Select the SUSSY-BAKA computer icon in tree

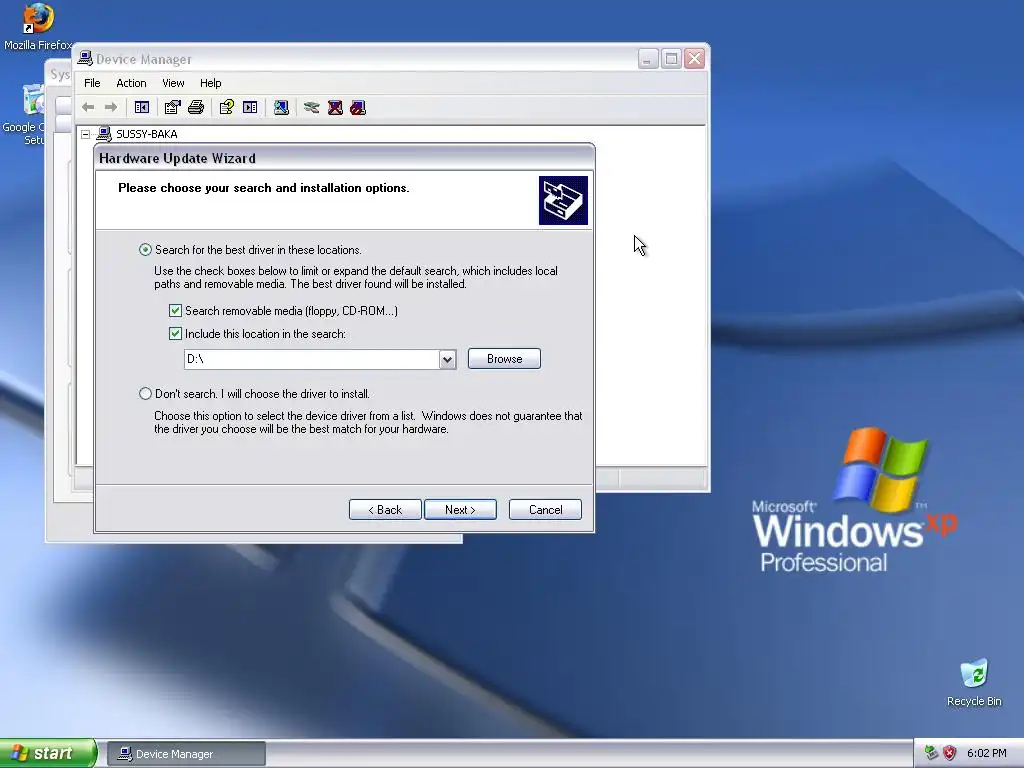(104, 134)
